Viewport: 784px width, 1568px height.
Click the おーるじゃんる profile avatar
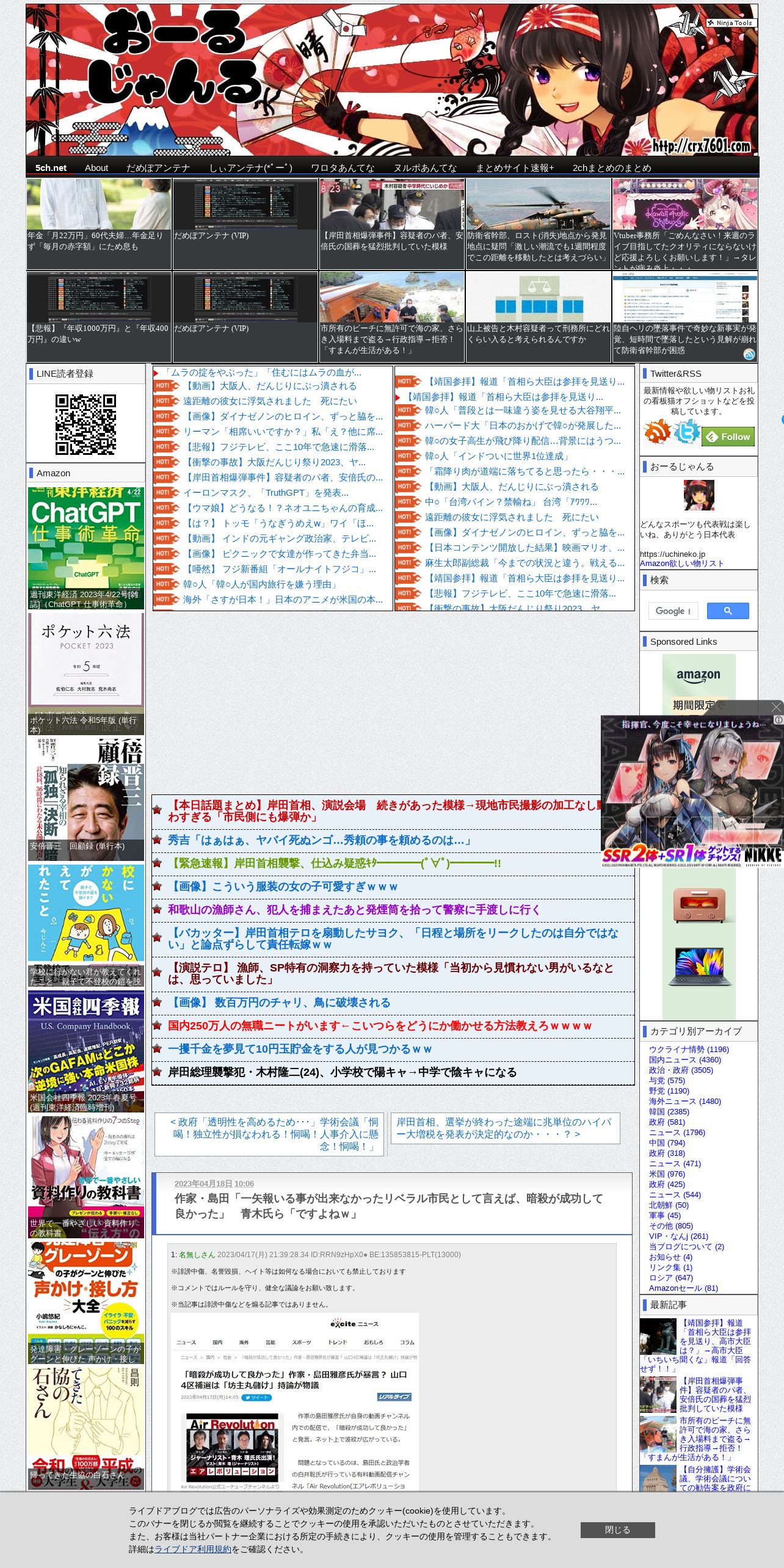pos(699,495)
